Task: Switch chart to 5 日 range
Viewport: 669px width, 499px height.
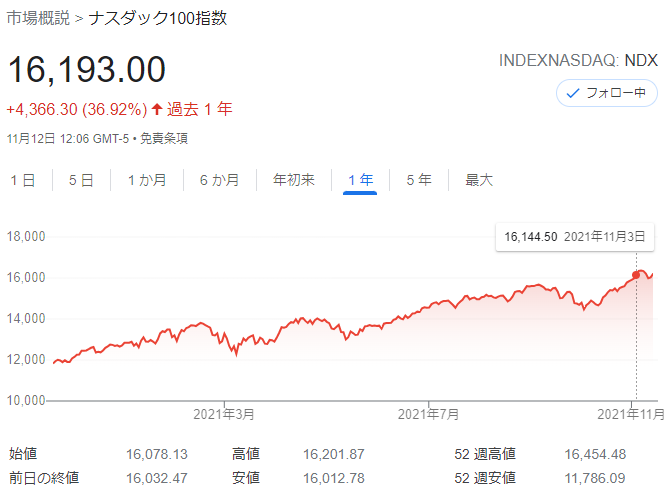Action: point(81,180)
